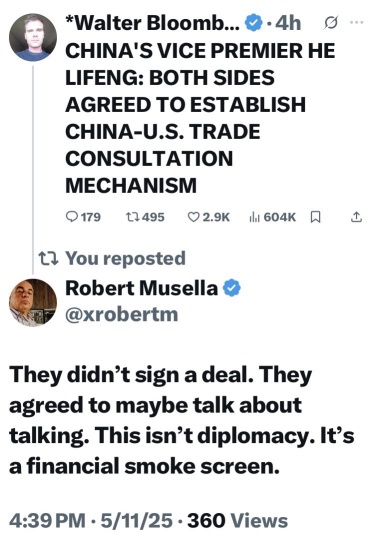This screenshot has height=556, width=374.
Task: Click the You reposted label
Action: [125, 258]
